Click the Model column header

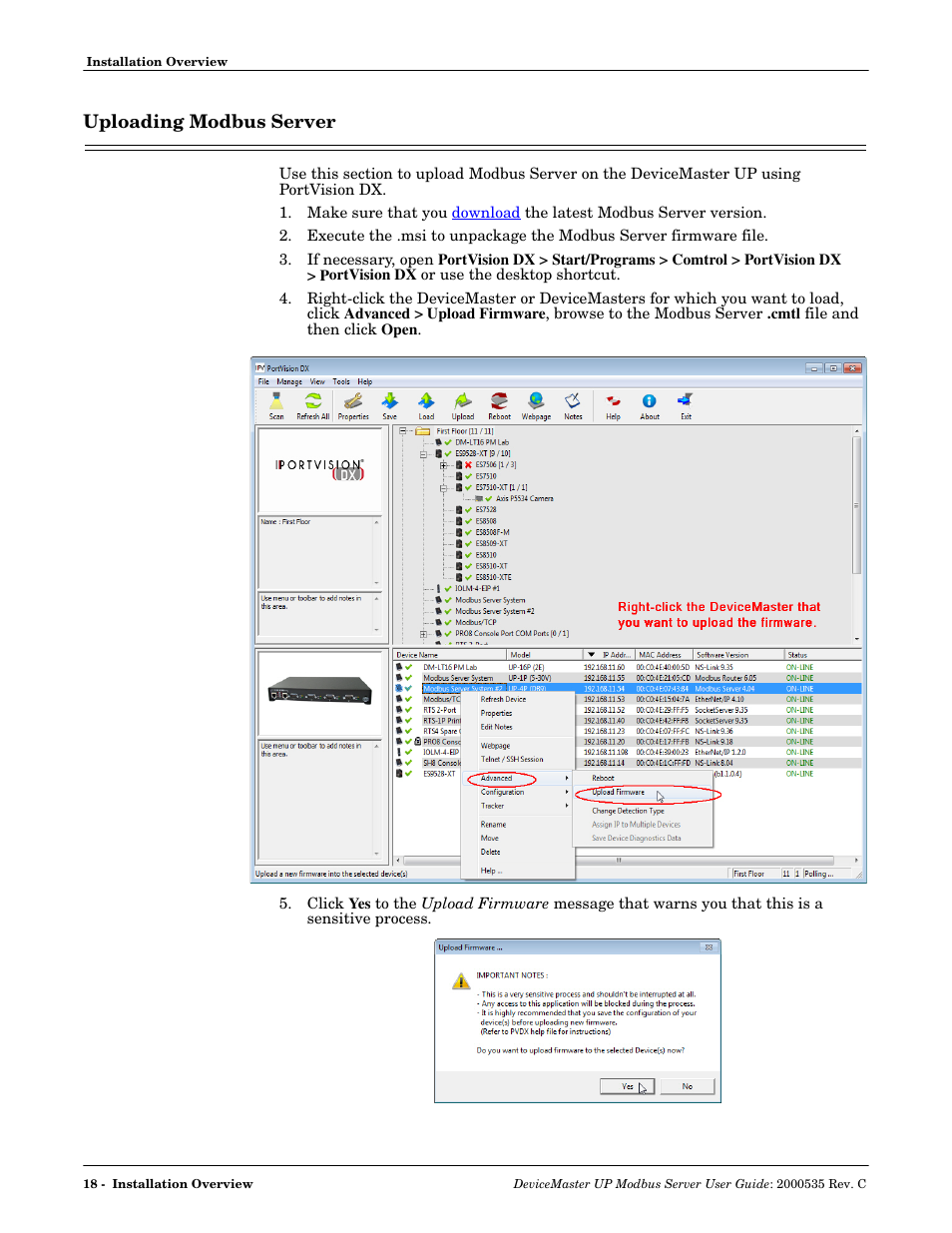click(x=545, y=655)
